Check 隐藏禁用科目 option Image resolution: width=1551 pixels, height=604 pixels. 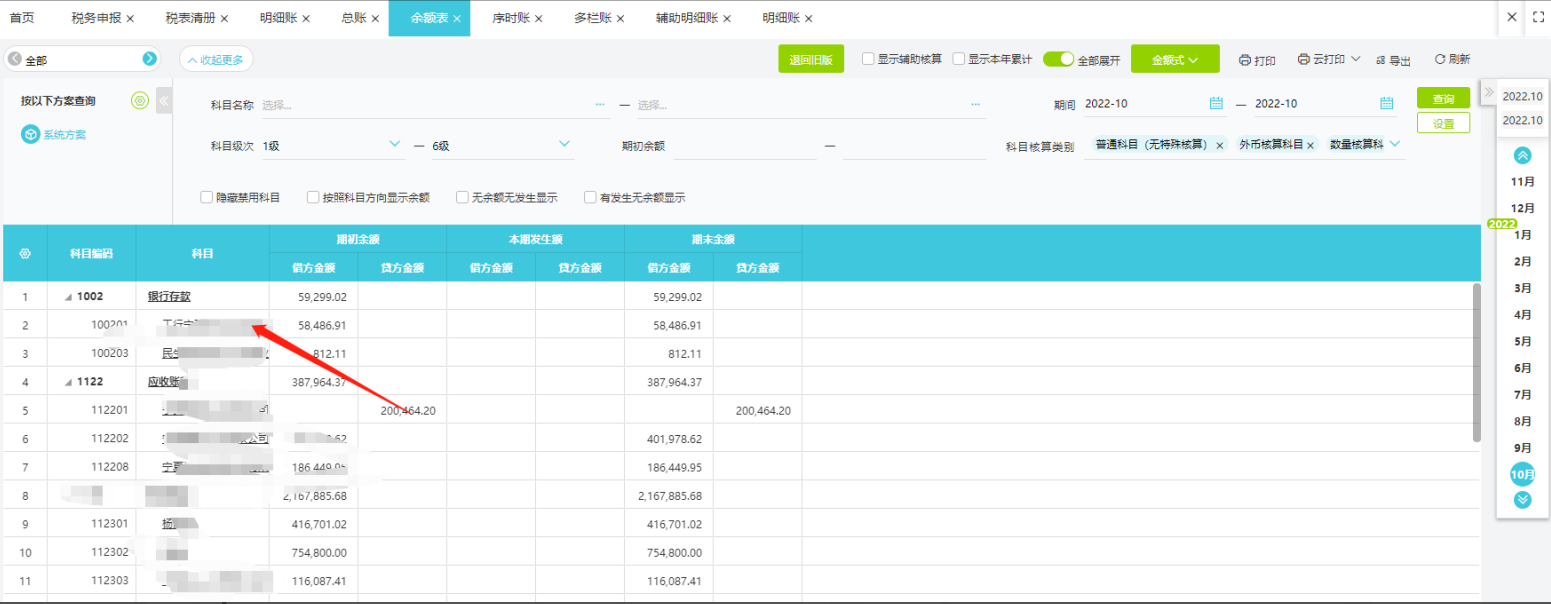click(207, 197)
